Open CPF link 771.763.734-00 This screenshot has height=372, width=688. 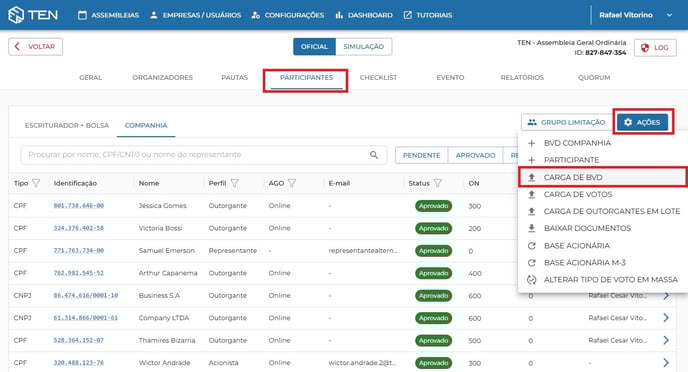pos(79,250)
